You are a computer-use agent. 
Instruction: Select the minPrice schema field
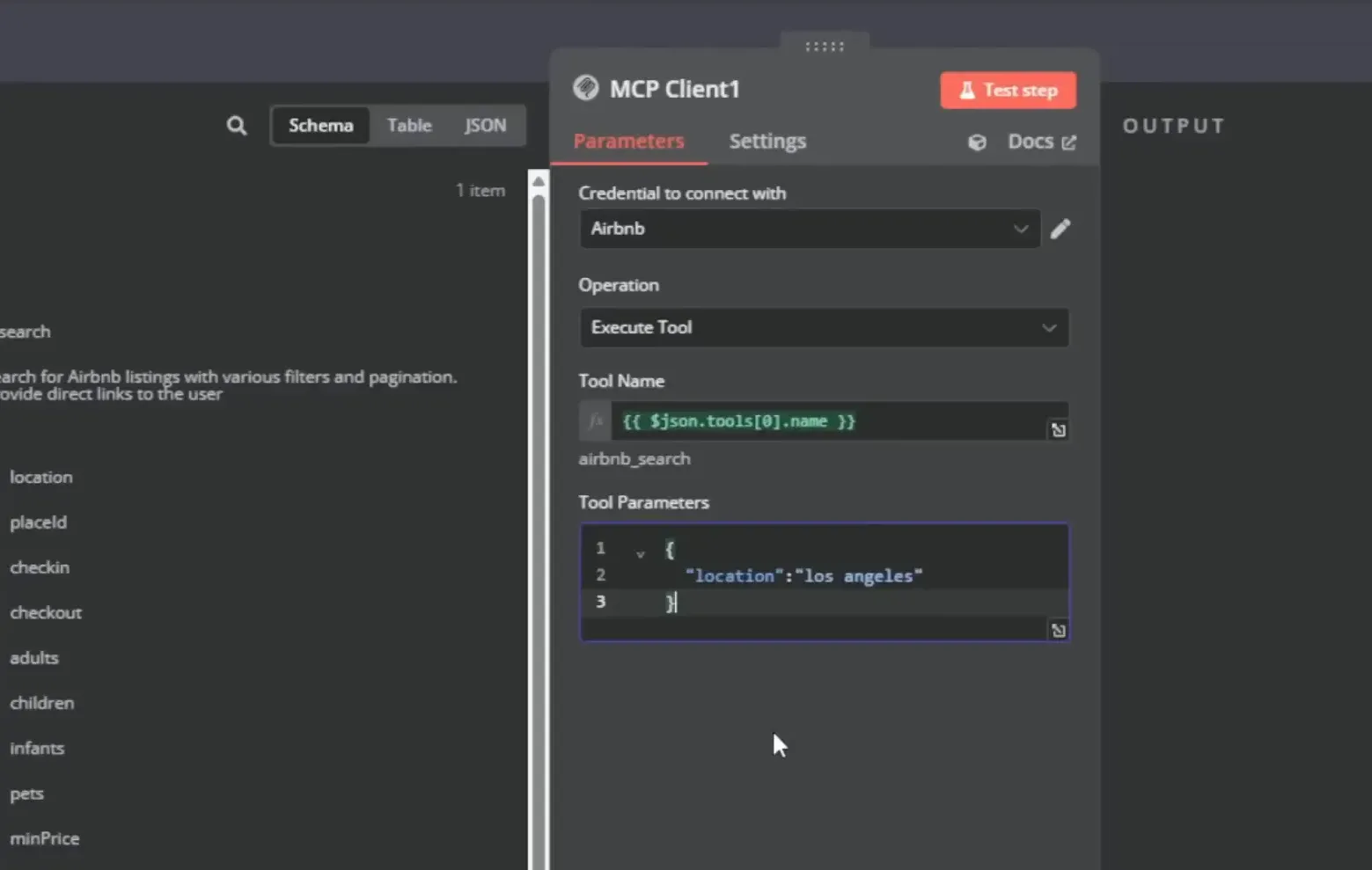click(45, 839)
